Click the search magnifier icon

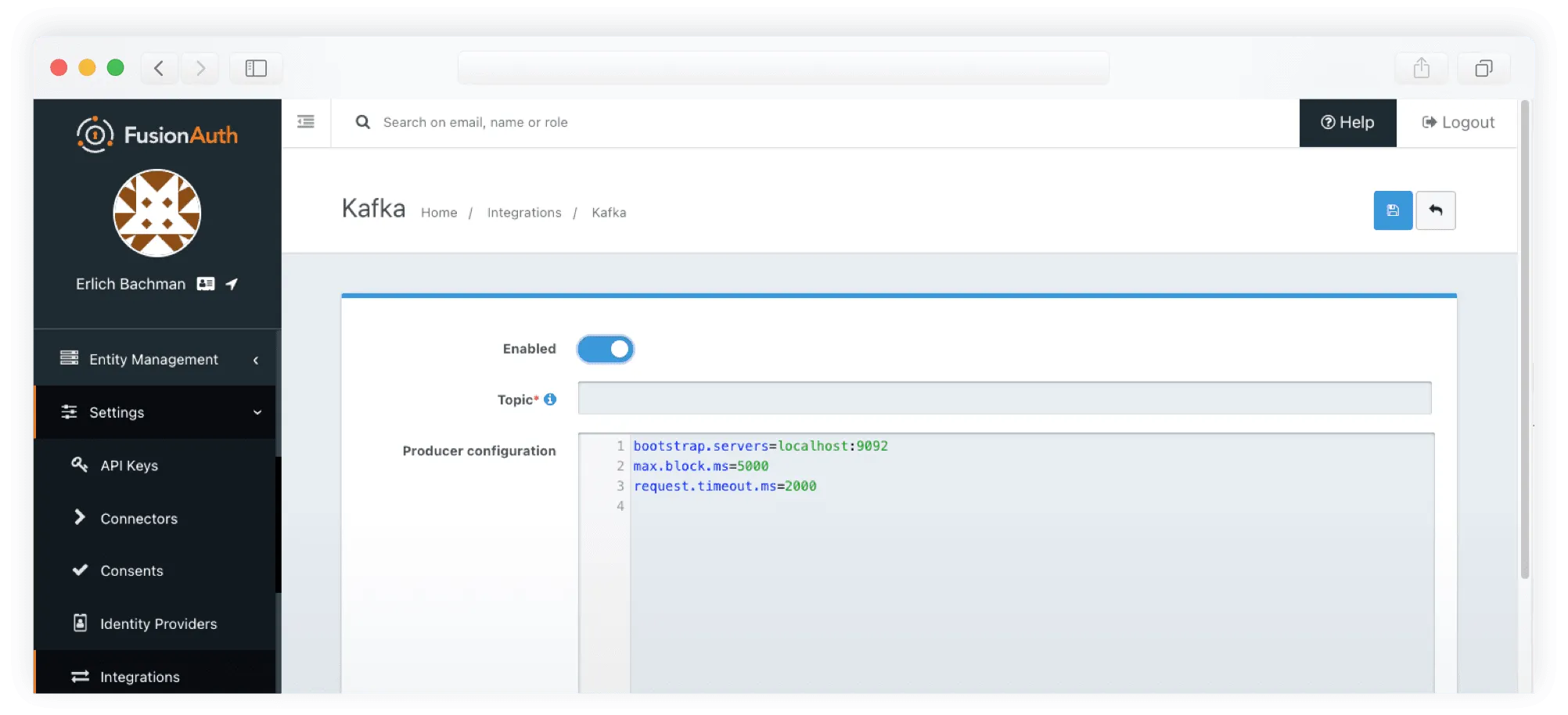(362, 122)
